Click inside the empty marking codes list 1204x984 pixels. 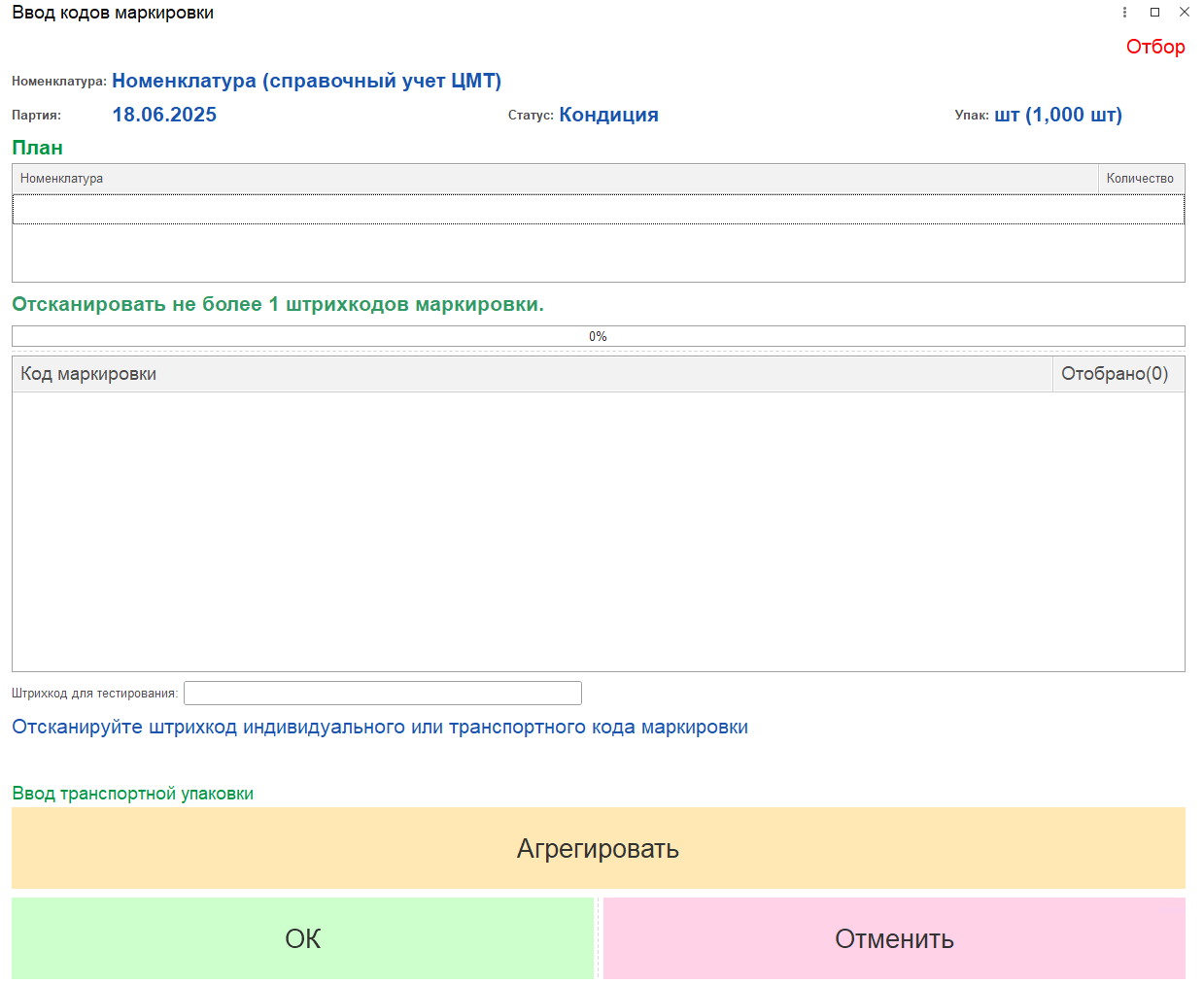click(598, 530)
